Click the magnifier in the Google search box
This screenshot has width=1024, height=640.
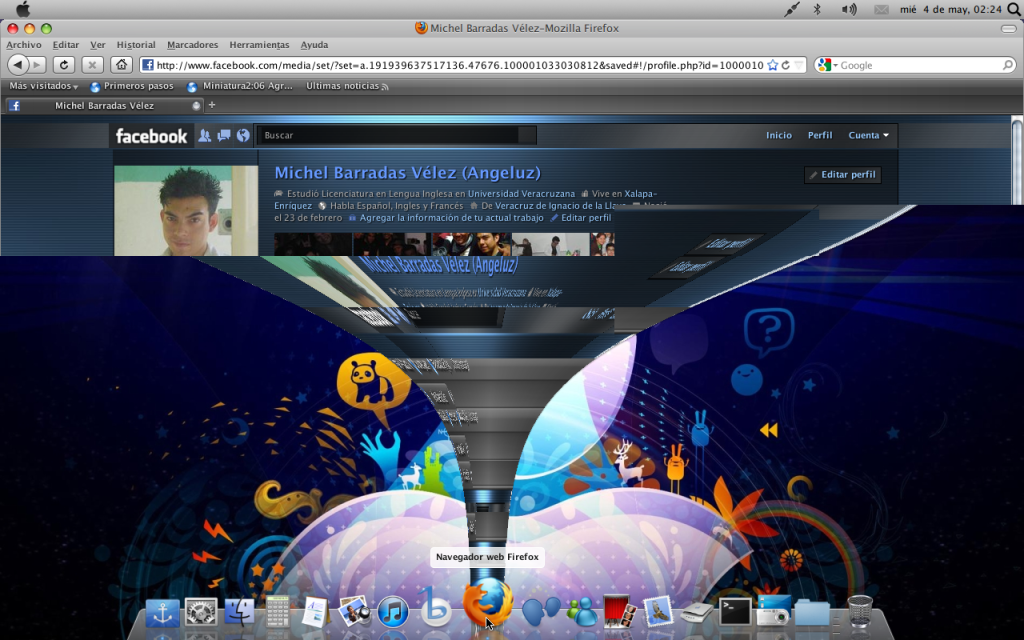click(1008, 65)
